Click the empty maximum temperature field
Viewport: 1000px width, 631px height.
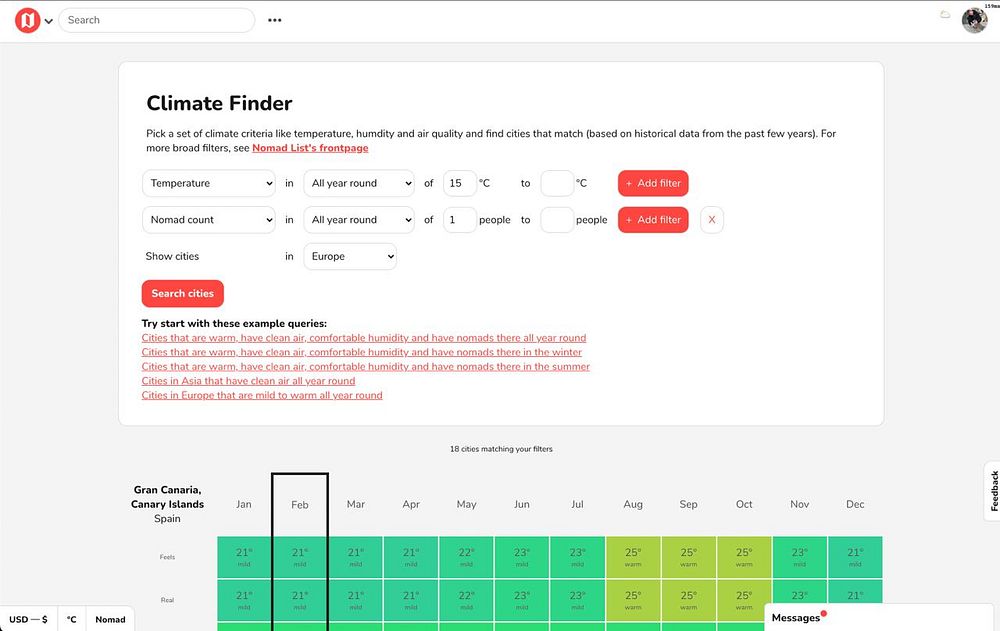point(557,183)
